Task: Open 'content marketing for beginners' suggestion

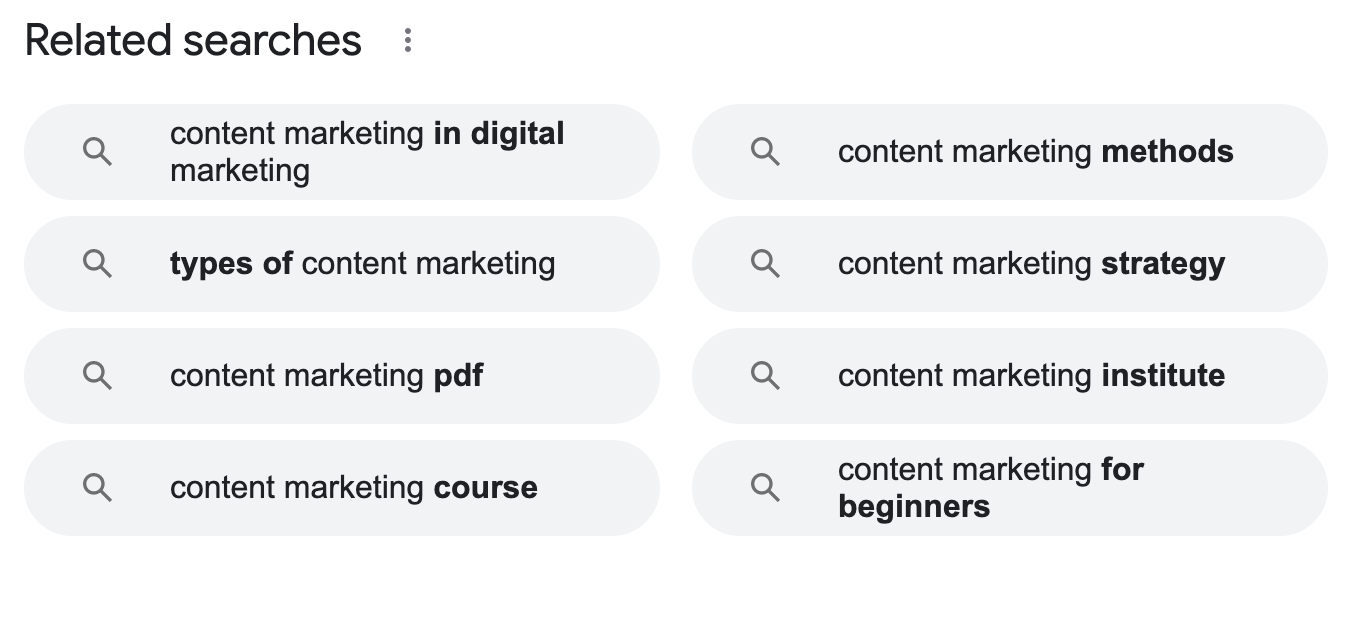Action: click(1010, 488)
